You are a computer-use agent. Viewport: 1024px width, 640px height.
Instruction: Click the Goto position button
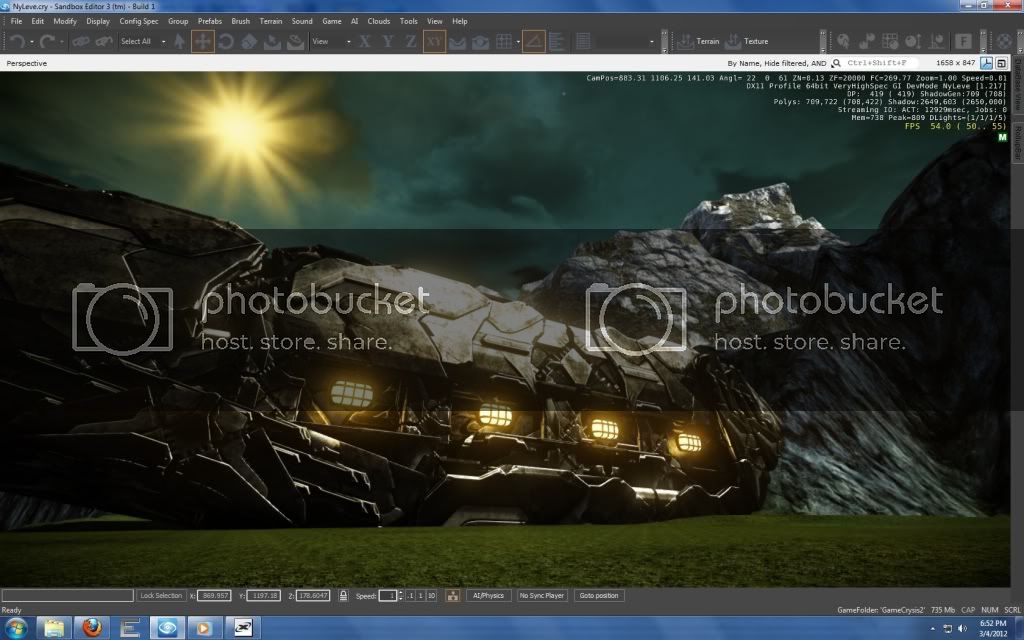[x=598, y=596]
